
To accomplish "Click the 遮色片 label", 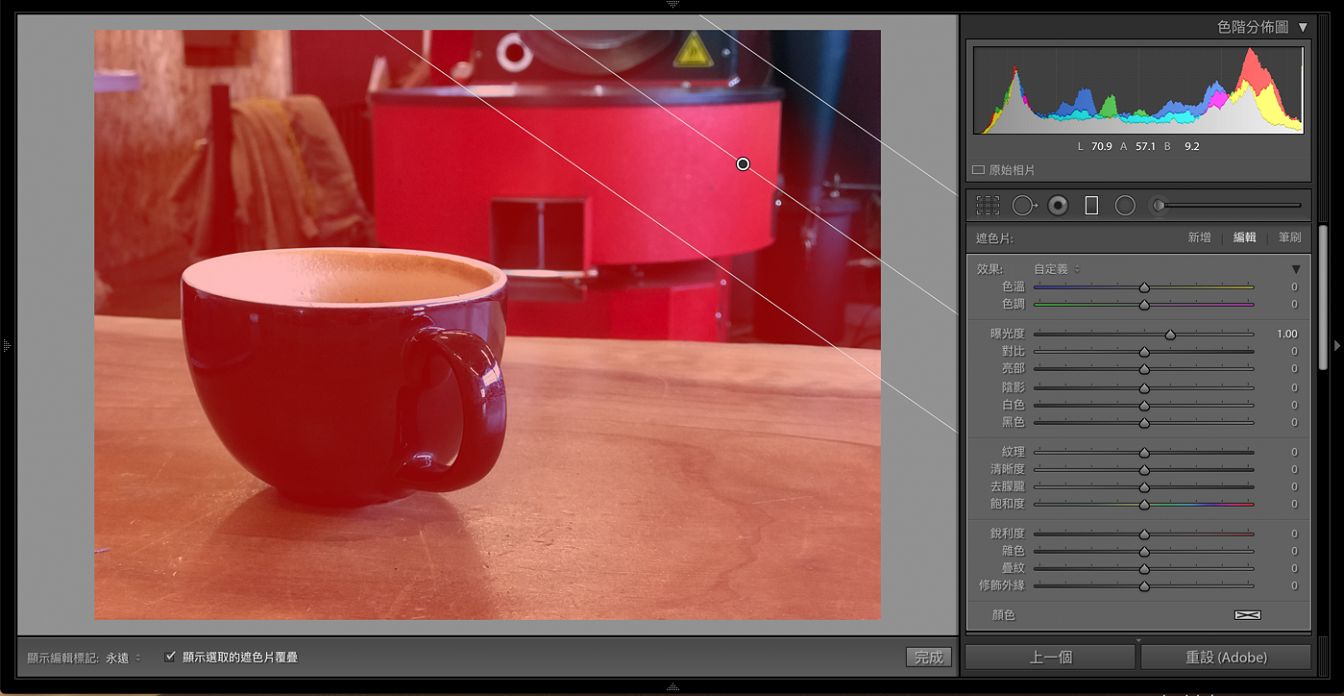I will pyautogui.click(x=995, y=238).
